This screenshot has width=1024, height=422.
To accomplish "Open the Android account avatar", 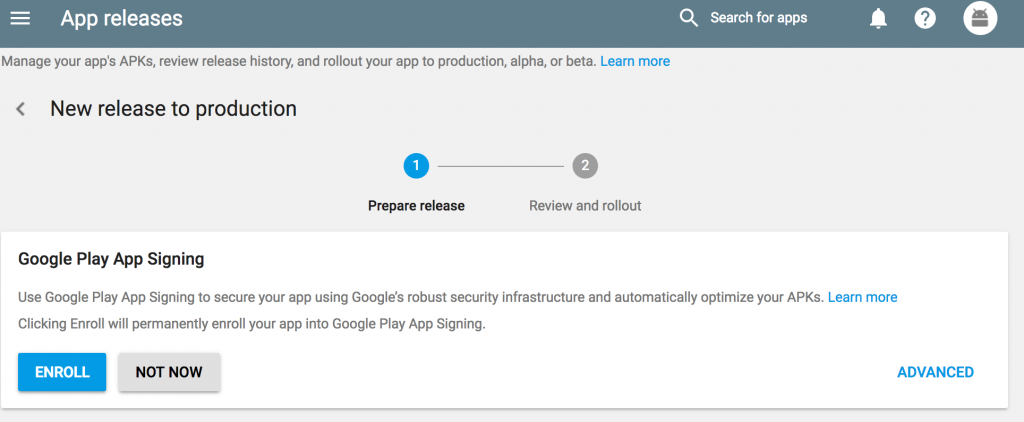I will [x=980, y=18].
